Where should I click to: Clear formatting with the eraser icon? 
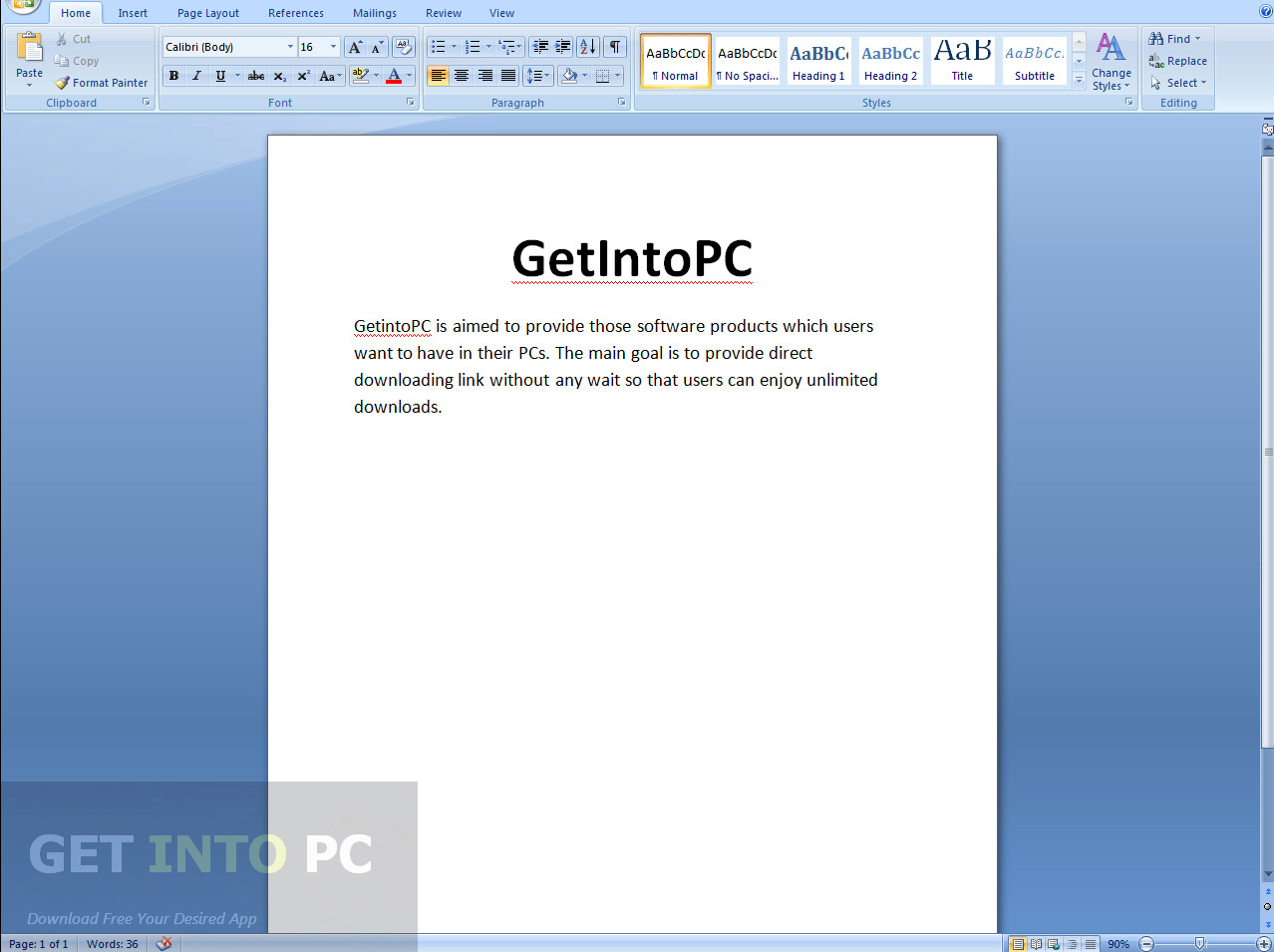(404, 47)
